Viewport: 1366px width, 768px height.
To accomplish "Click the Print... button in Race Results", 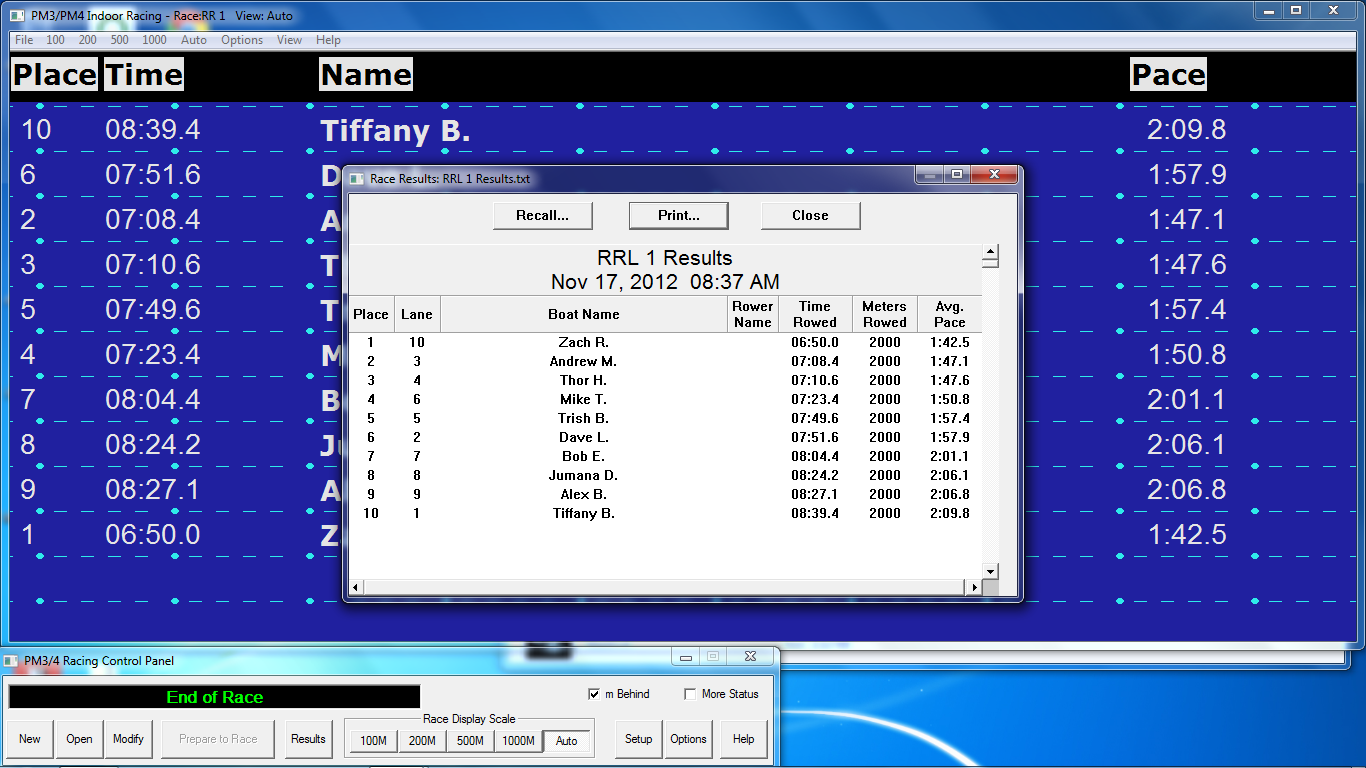I will 678,215.
